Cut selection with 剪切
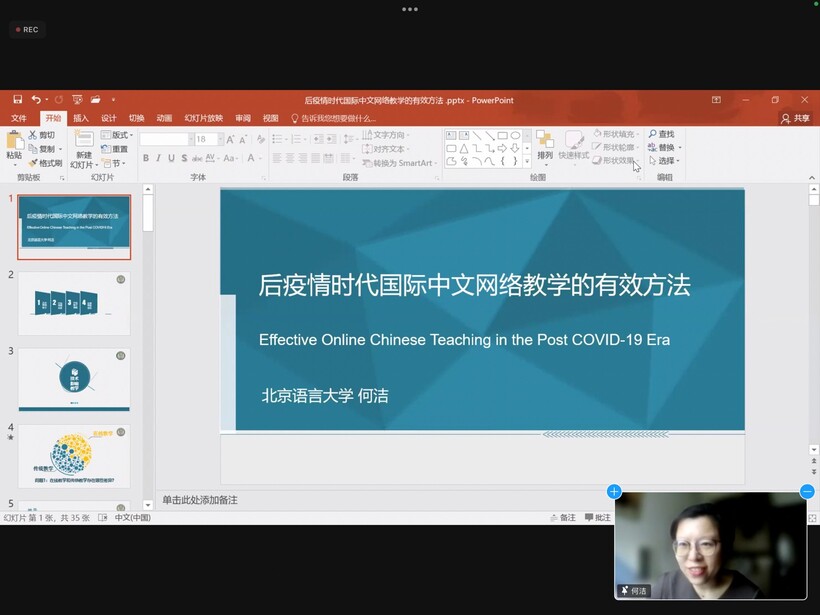Viewport: 820px width, 615px height. click(x=42, y=135)
